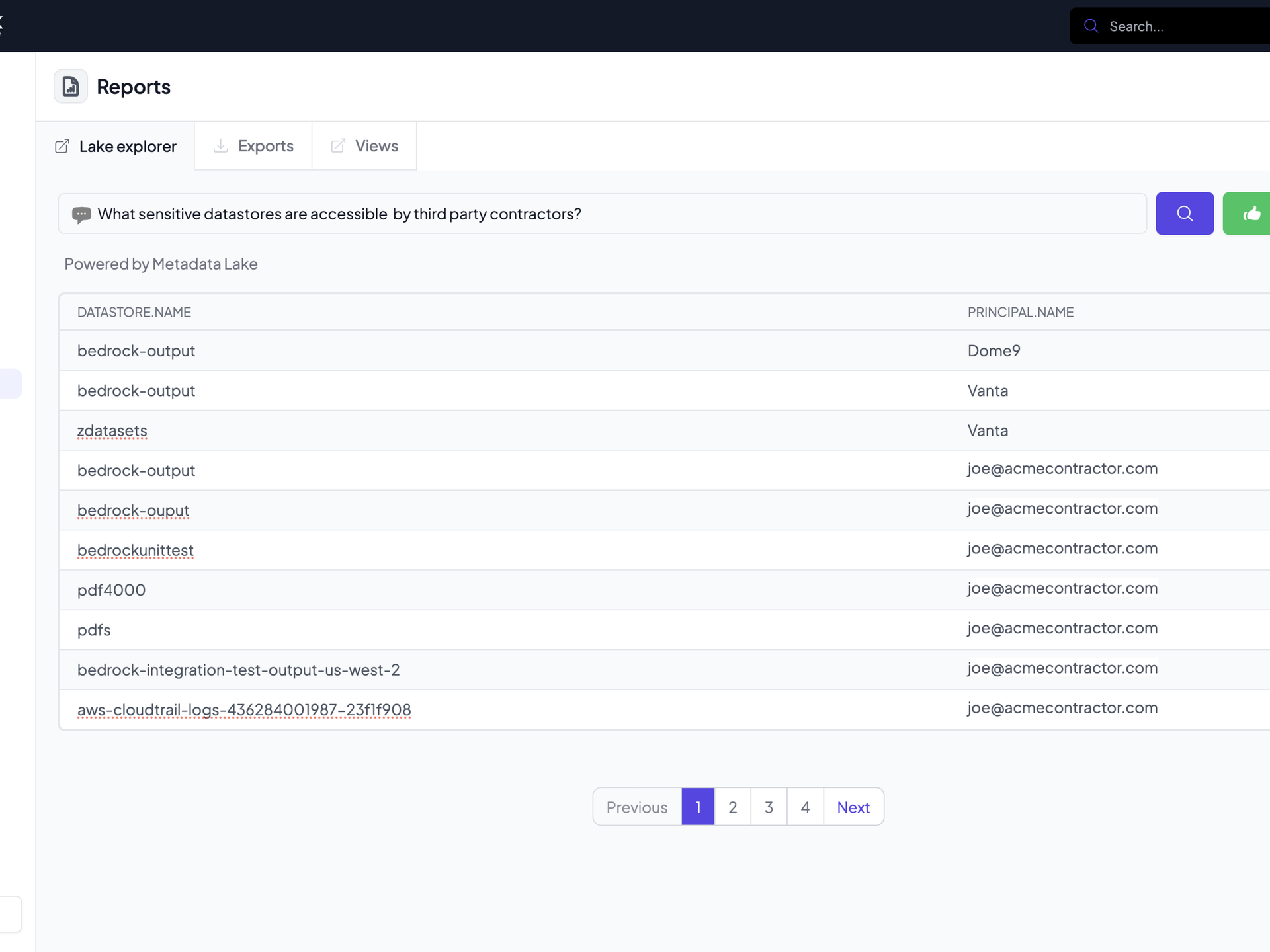Click joe@acmecontractor.com in the pdf4000 row
Viewport: 1270px width, 952px height.
pyautogui.click(x=1062, y=588)
